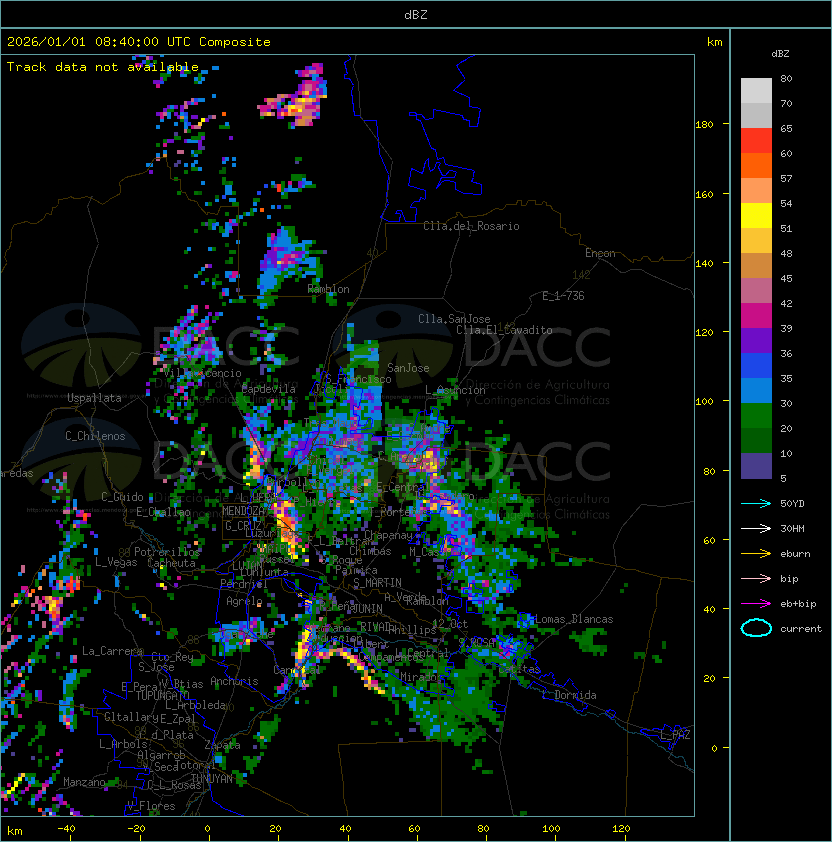832x842 pixels.
Task: Click the yellow eburn arrow legend icon
Action: click(x=756, y=554)
